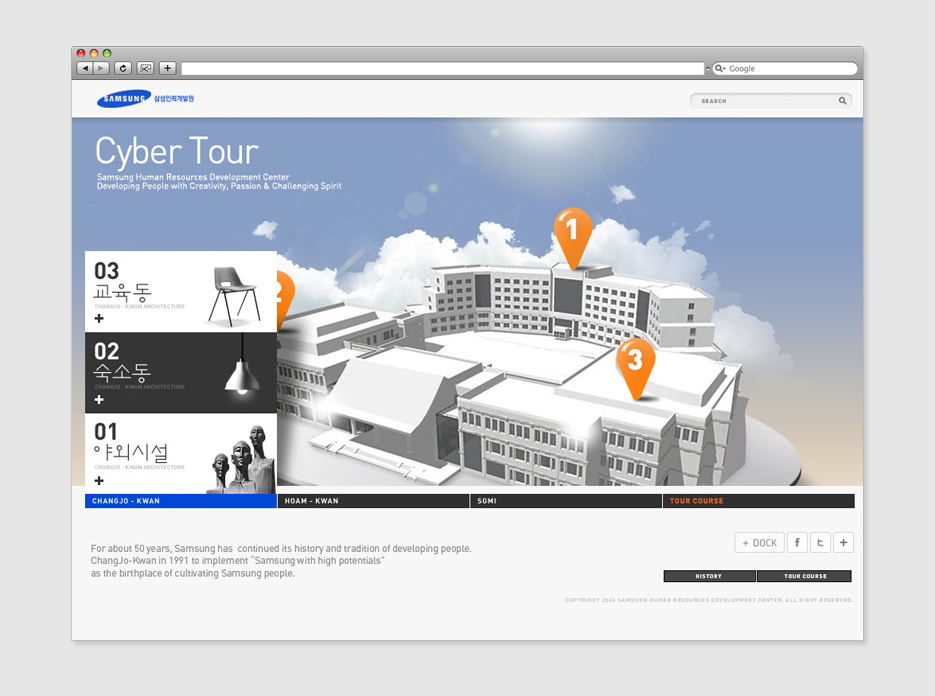
Task: Open the HISTORY button
Action: tap(710, 576)
